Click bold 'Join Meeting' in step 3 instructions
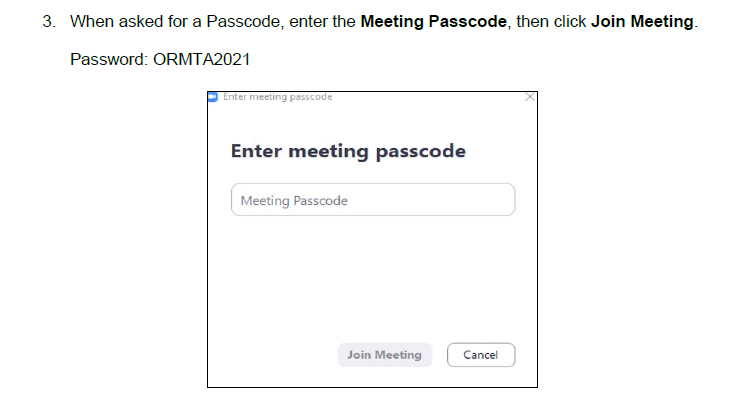The height and width of the screenshot is (413, 735). (641, 22)
